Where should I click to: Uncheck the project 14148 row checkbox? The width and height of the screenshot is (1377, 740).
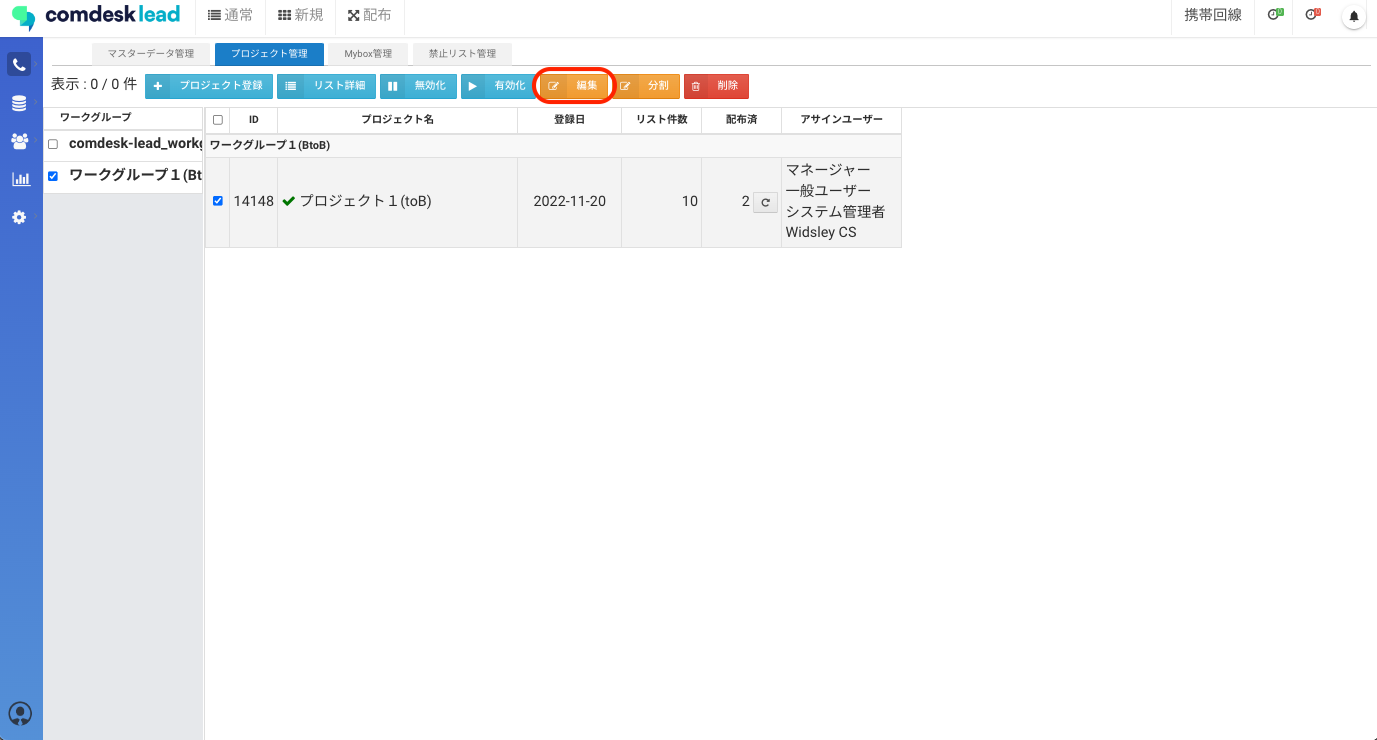(218, 201)
